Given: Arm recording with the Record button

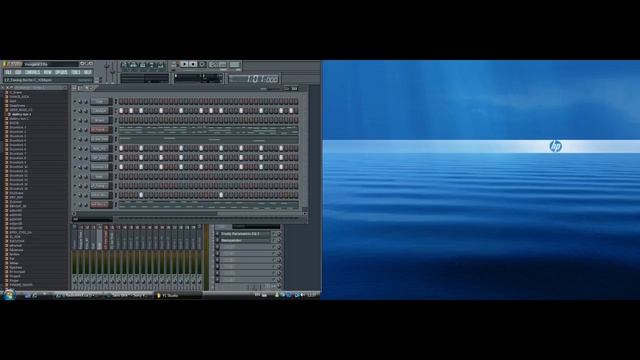Looking at the screenshot, I should [202, 64].
